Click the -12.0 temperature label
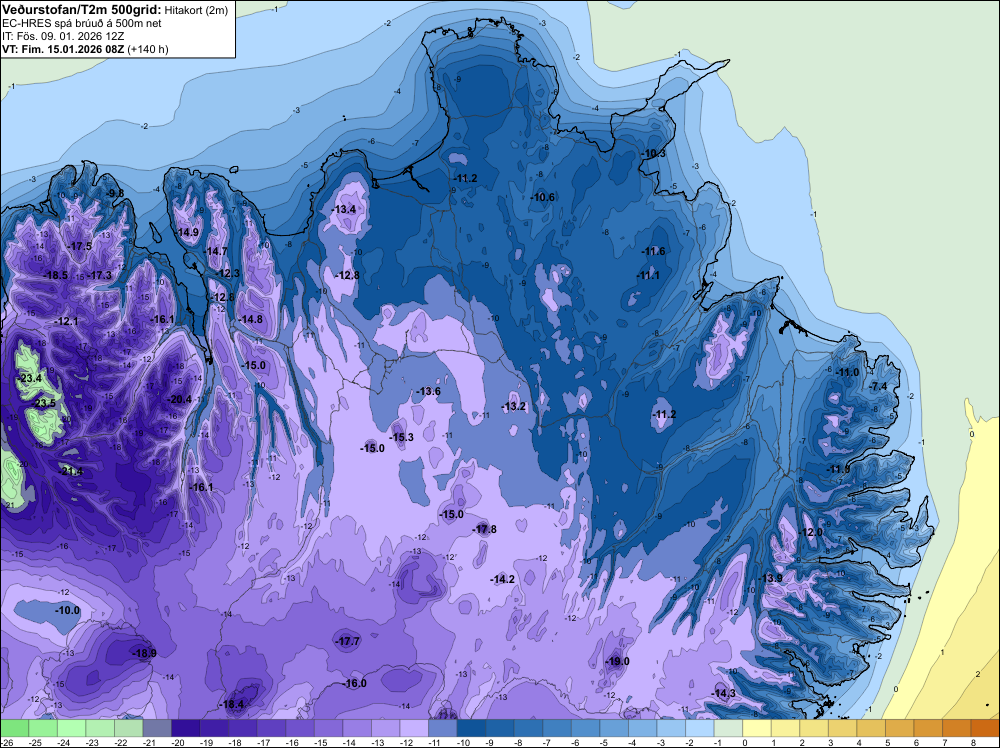The image size is (1000, 748). click(x=810, y=532)
